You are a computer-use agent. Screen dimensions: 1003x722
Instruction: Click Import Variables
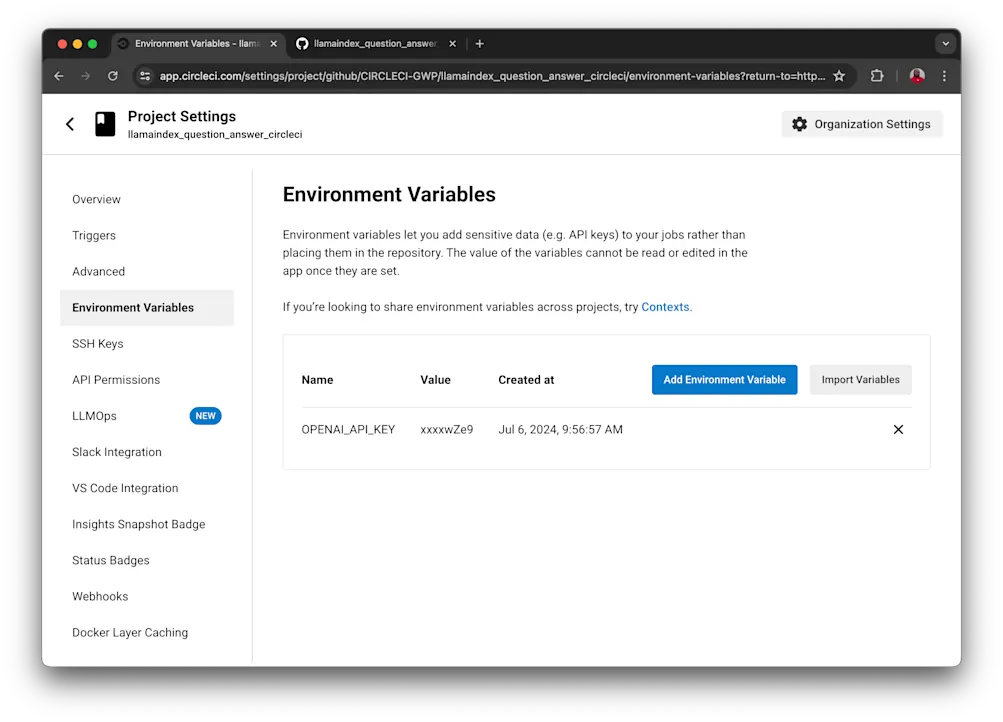tap(859, 379)
